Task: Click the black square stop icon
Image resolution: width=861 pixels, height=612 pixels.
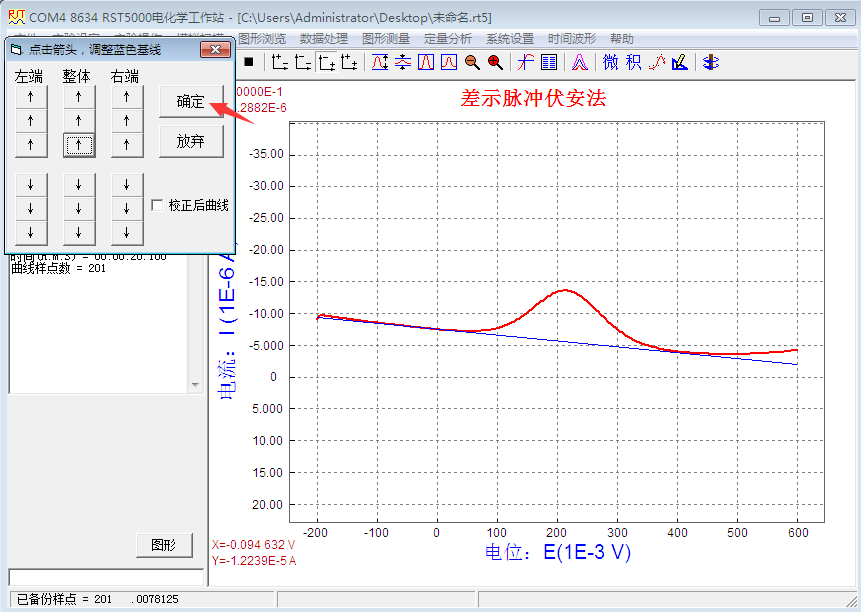Action: point(249,62)
